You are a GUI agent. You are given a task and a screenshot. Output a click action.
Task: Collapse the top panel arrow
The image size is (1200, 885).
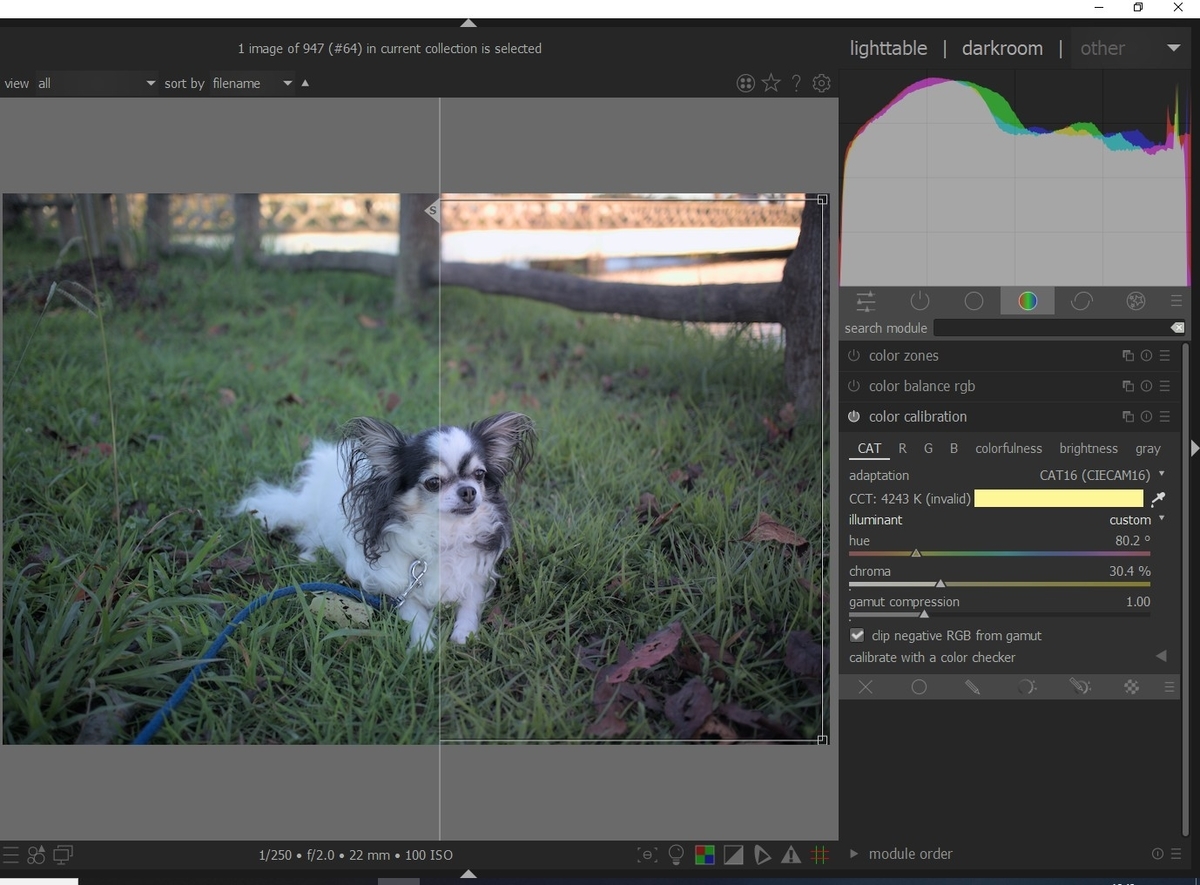[x=468, y=23]
